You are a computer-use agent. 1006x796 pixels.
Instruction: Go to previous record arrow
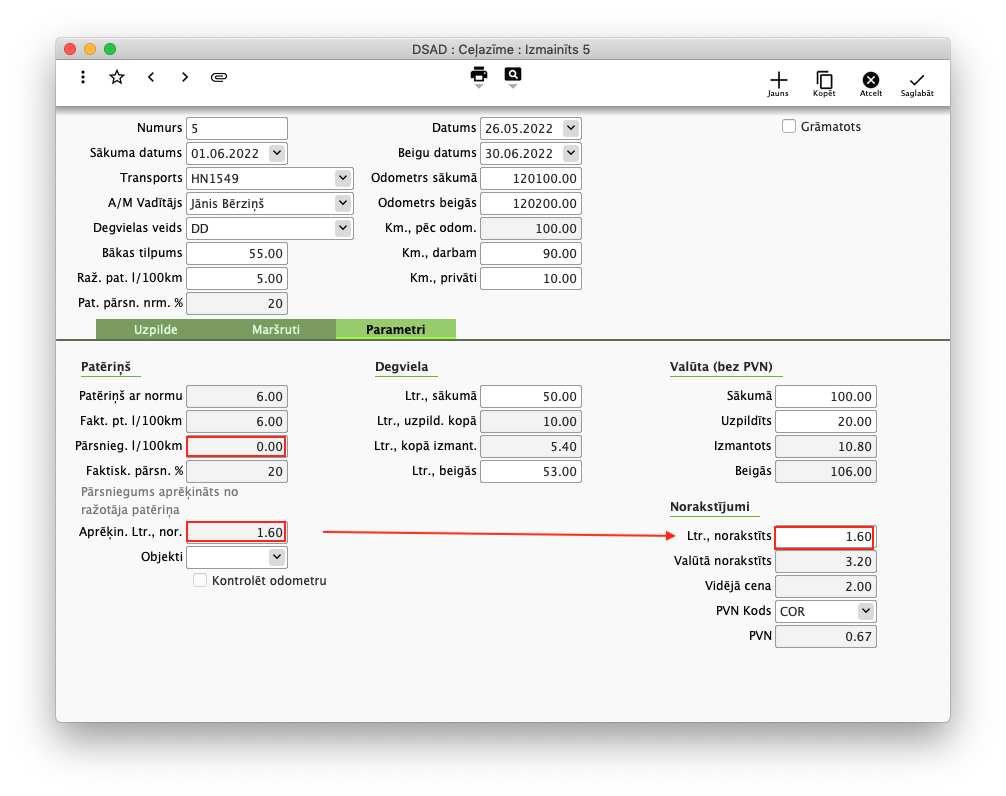(x=151, y=77)
